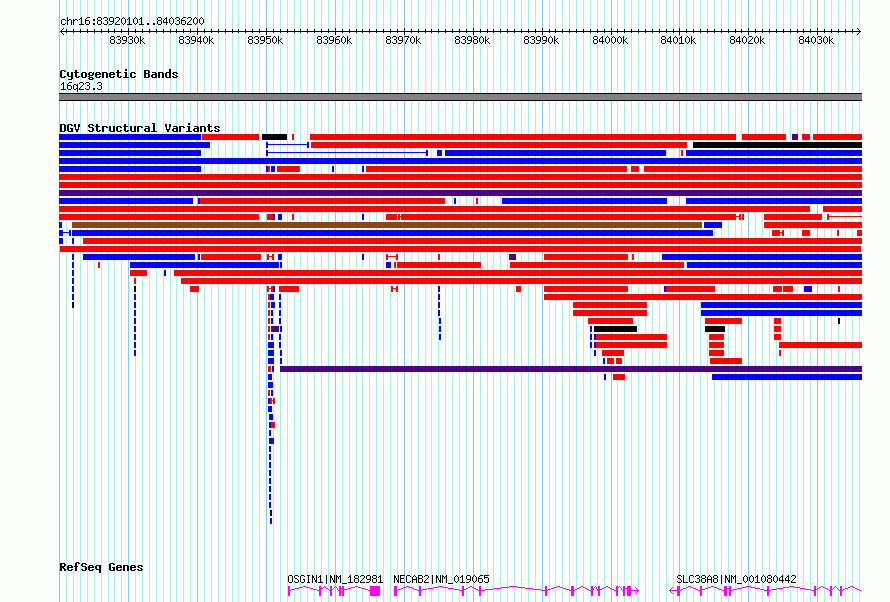Open the RefSeq Genes track title
Screen dimensions: 890x602
click(x=101, y=567)
